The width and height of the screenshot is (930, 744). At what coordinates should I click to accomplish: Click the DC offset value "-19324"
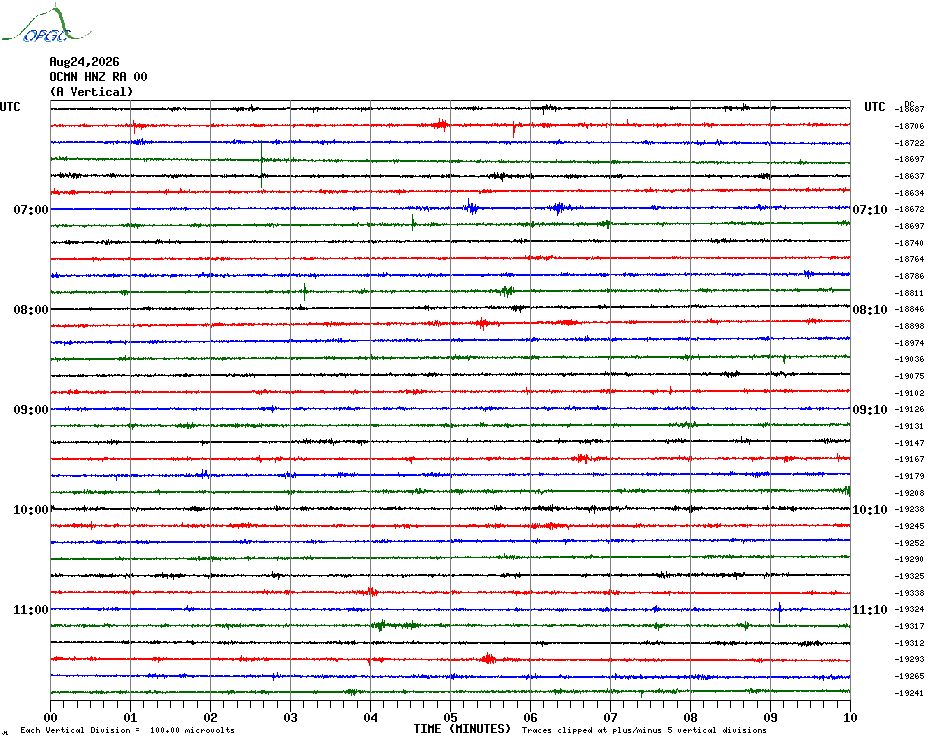(x=909, y=609)
